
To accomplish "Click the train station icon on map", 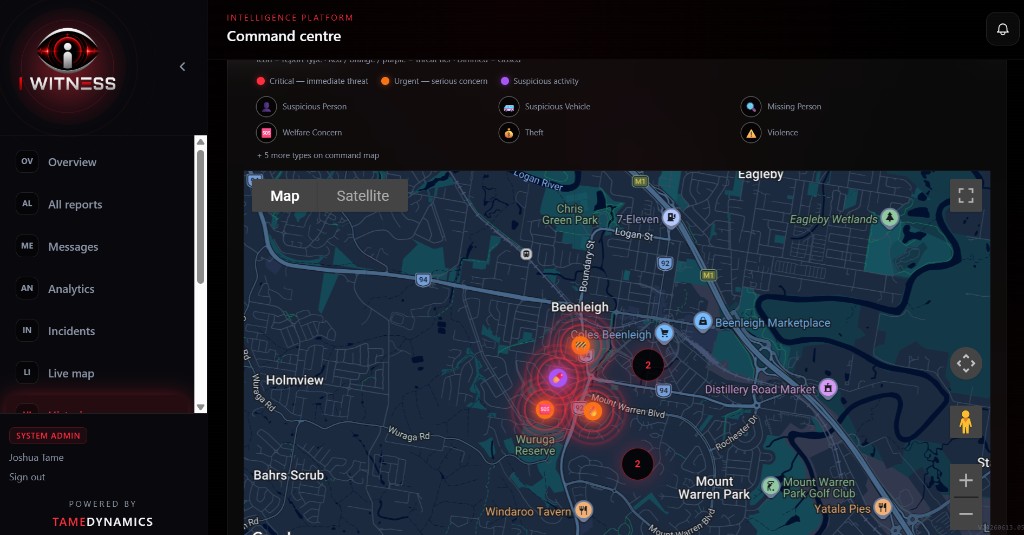I will (526, 254).
